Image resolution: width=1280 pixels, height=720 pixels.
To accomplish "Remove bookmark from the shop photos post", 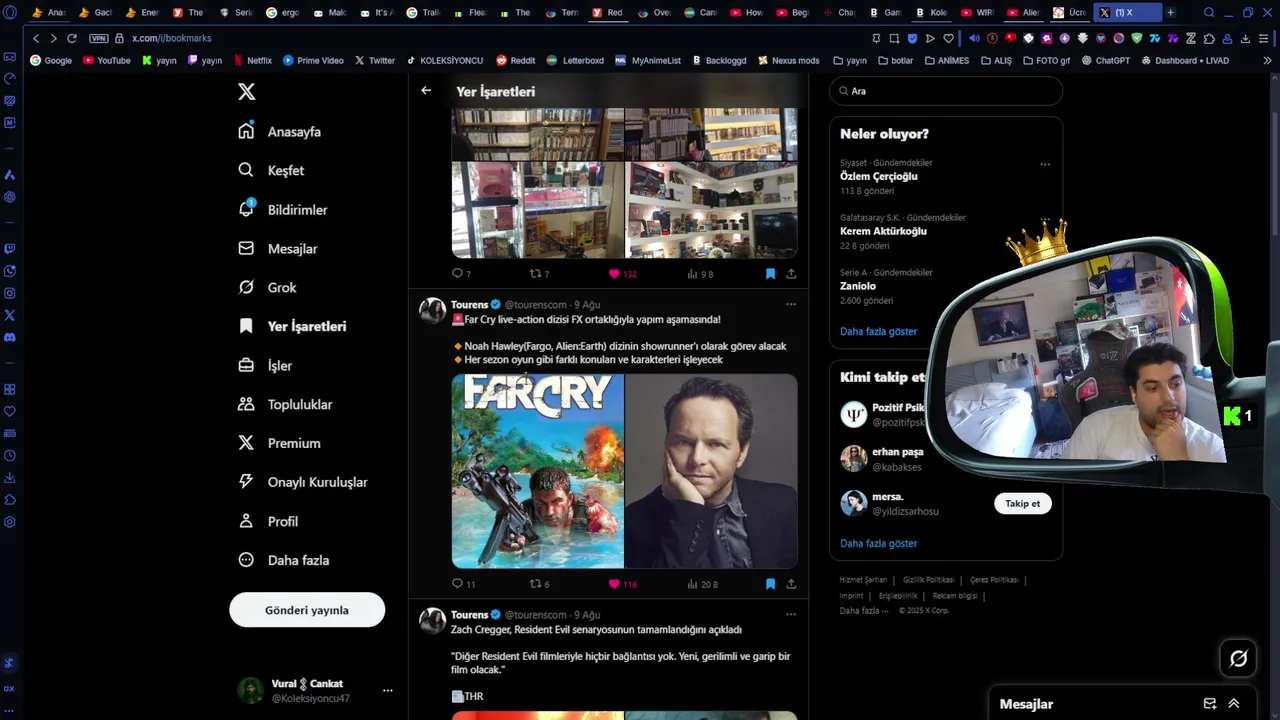I will coord(770,273).
